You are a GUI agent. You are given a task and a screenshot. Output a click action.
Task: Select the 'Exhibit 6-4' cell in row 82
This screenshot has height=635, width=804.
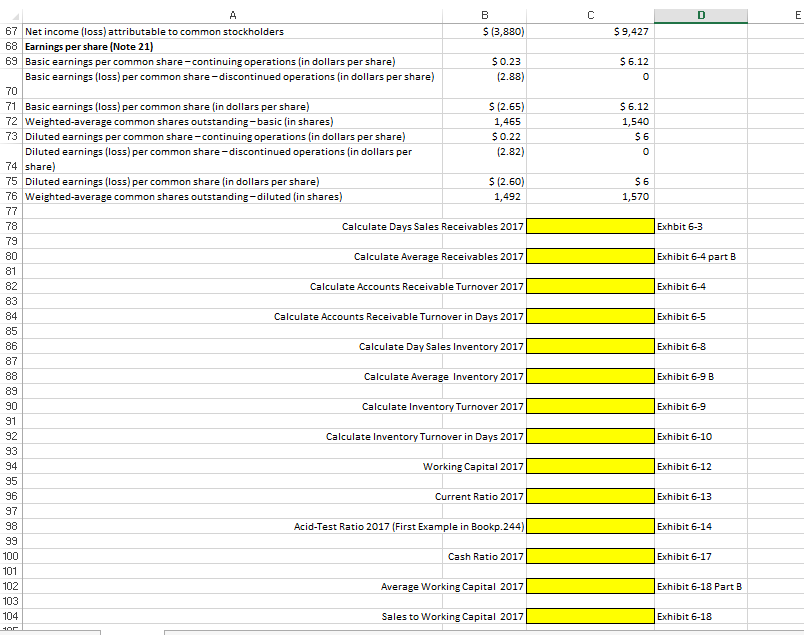[x=700, y=286]
